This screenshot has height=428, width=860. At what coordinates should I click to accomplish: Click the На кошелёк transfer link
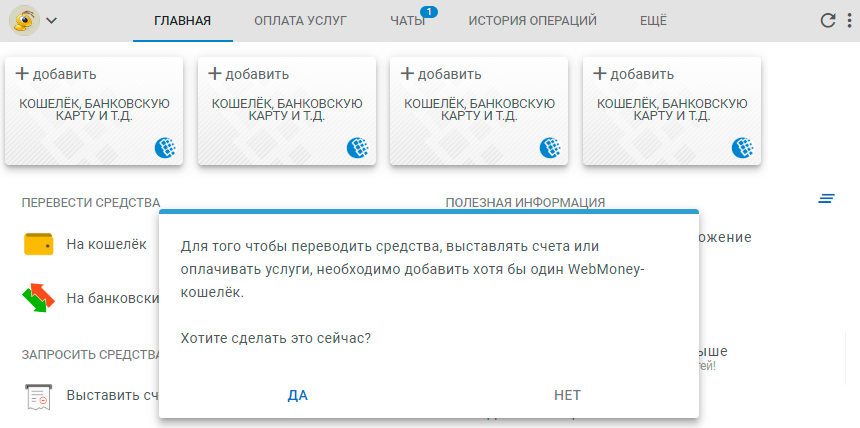pyautogui.click(x=106, y=244)
